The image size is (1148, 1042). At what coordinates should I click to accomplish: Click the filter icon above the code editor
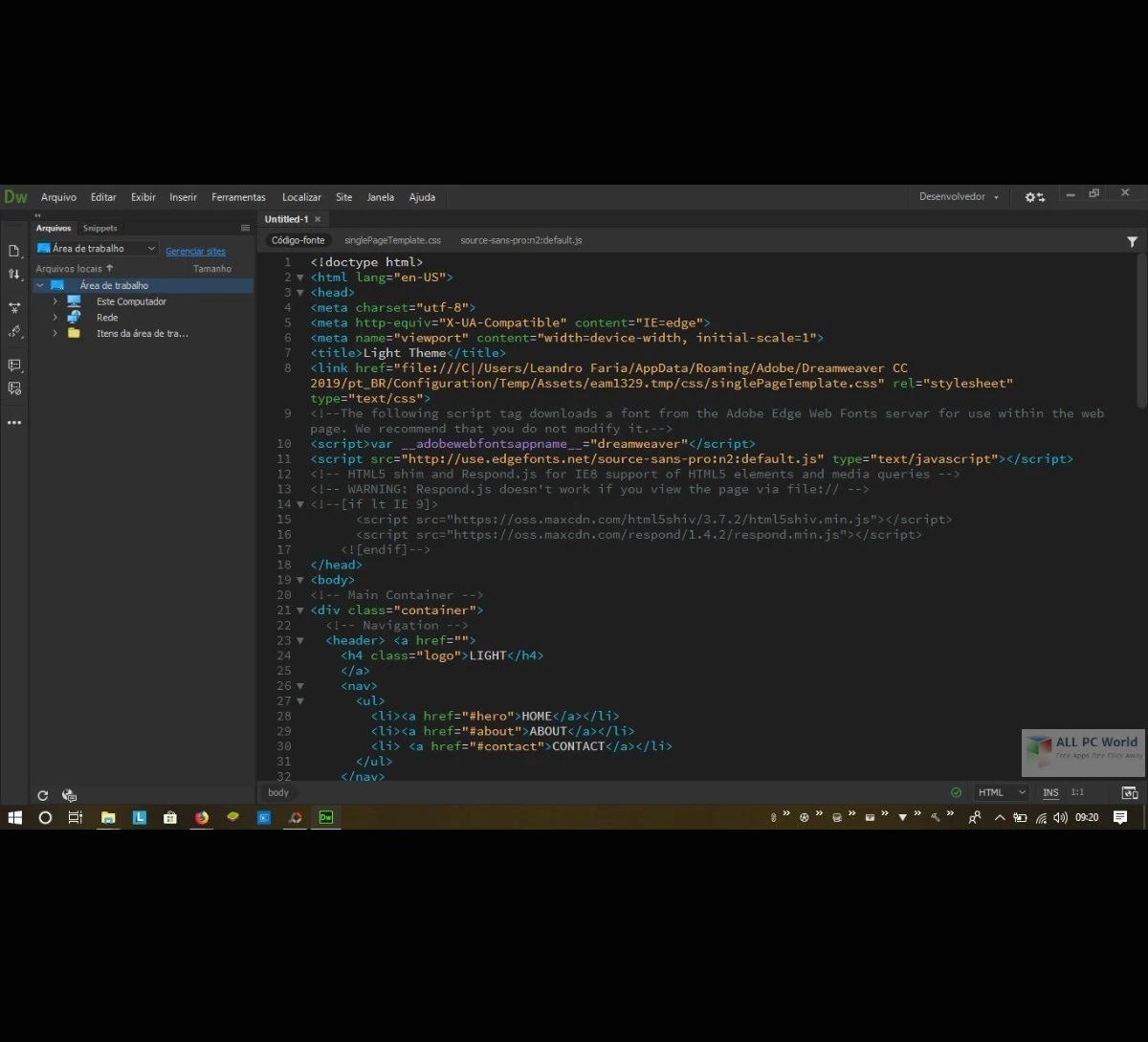(x=1133, y=240)
